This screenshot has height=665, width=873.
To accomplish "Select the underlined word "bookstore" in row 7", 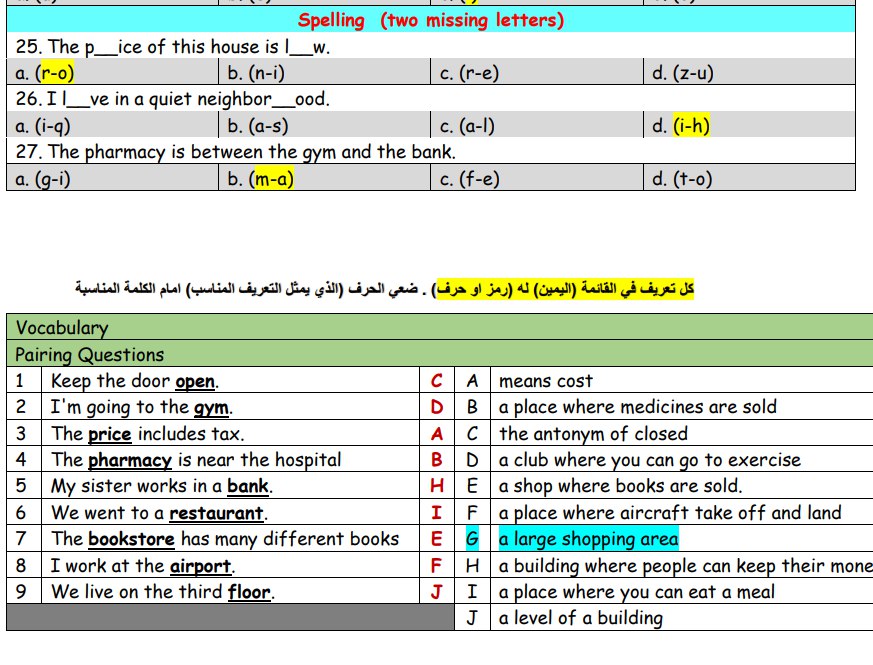I will point(131,539).
